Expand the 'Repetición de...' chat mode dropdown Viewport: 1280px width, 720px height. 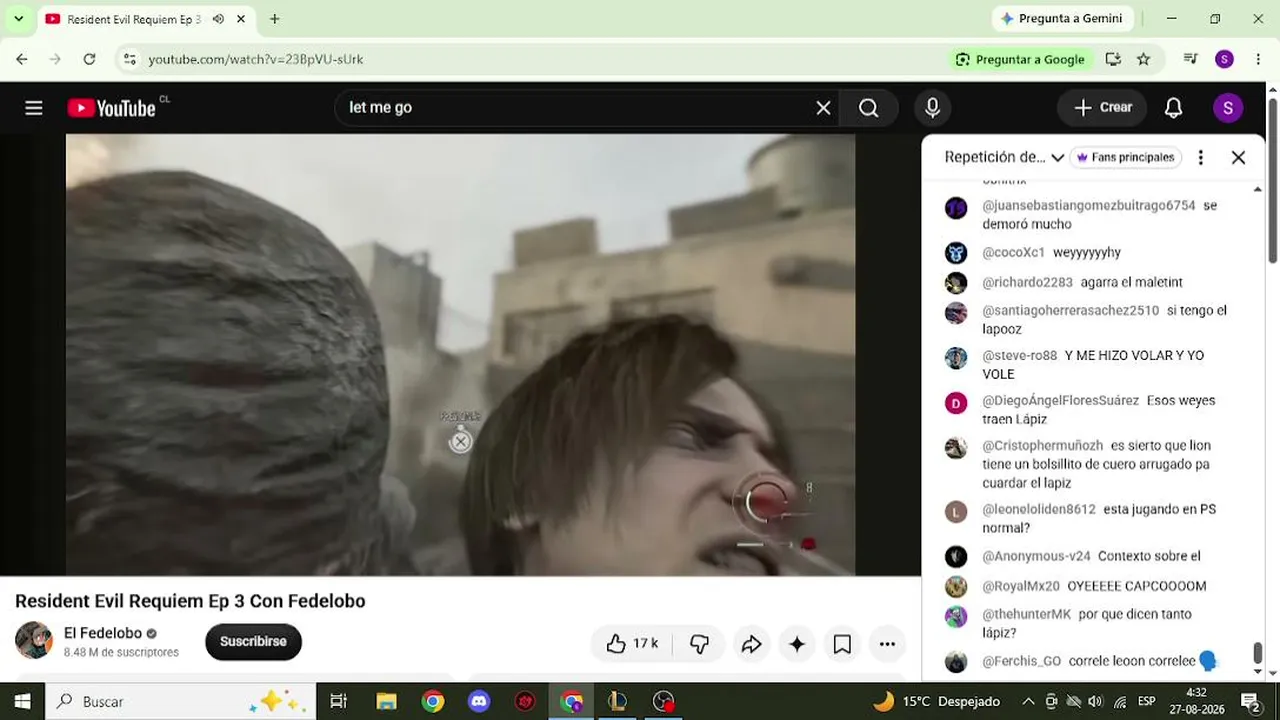(1004, 157)
